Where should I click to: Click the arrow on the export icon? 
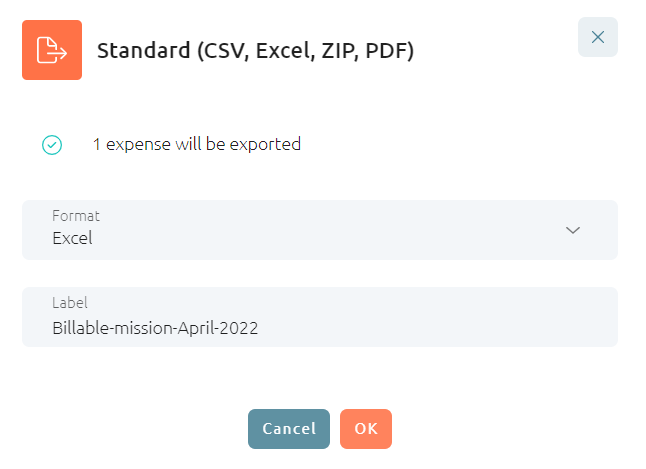pyautogui.click(x=59, y=53)
